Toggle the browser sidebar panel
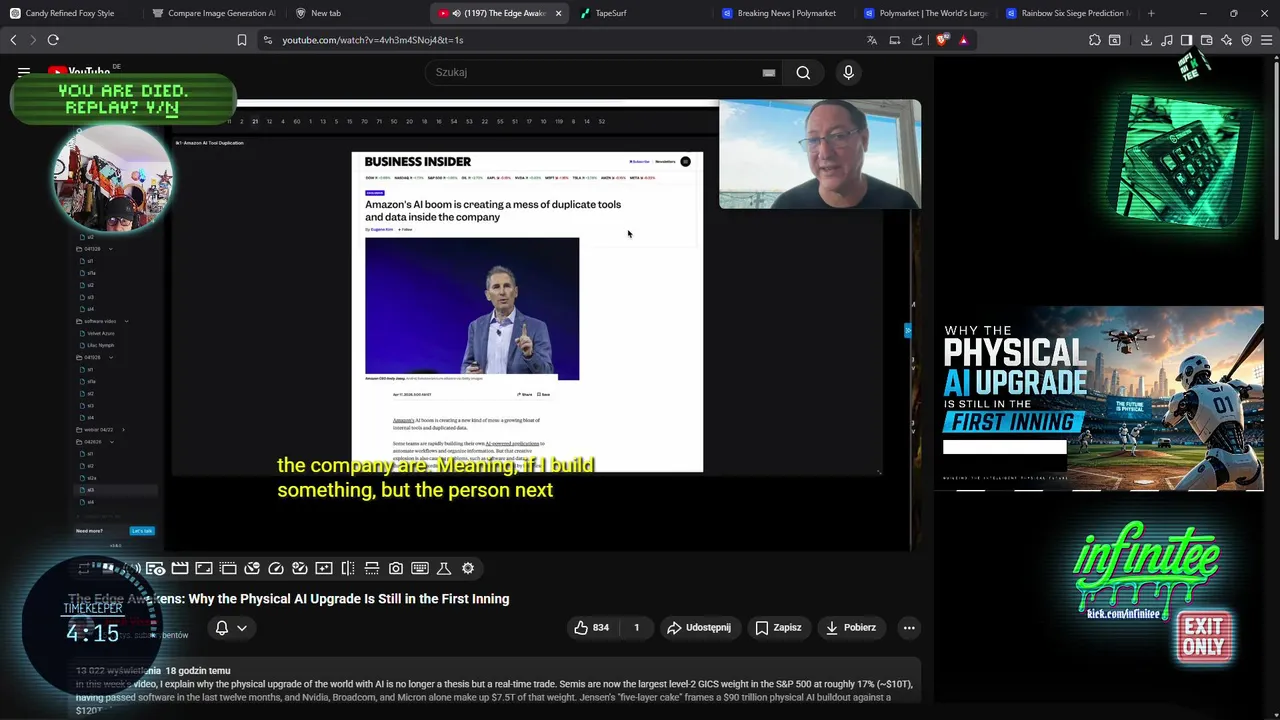This screenshot has height=720, width=1280. tap(1186, 40)
